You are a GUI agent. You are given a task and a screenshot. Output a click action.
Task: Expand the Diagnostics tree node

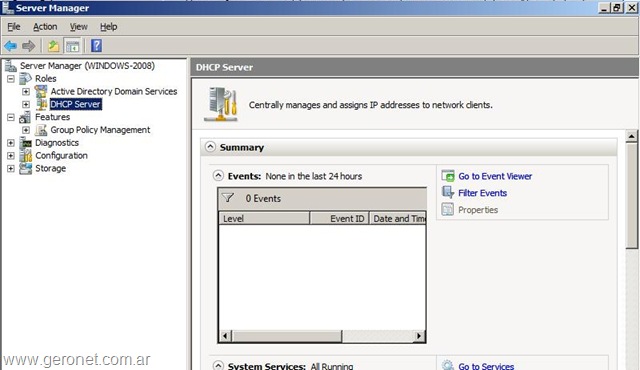point(11,143)
